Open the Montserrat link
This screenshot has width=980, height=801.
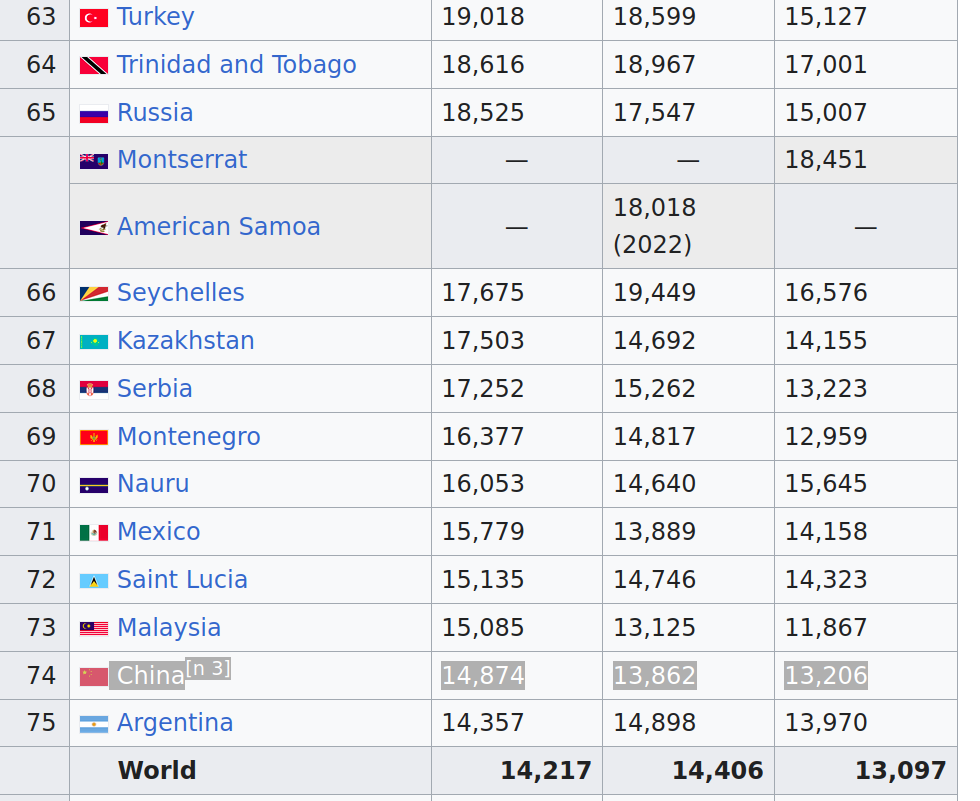(182, 160)
